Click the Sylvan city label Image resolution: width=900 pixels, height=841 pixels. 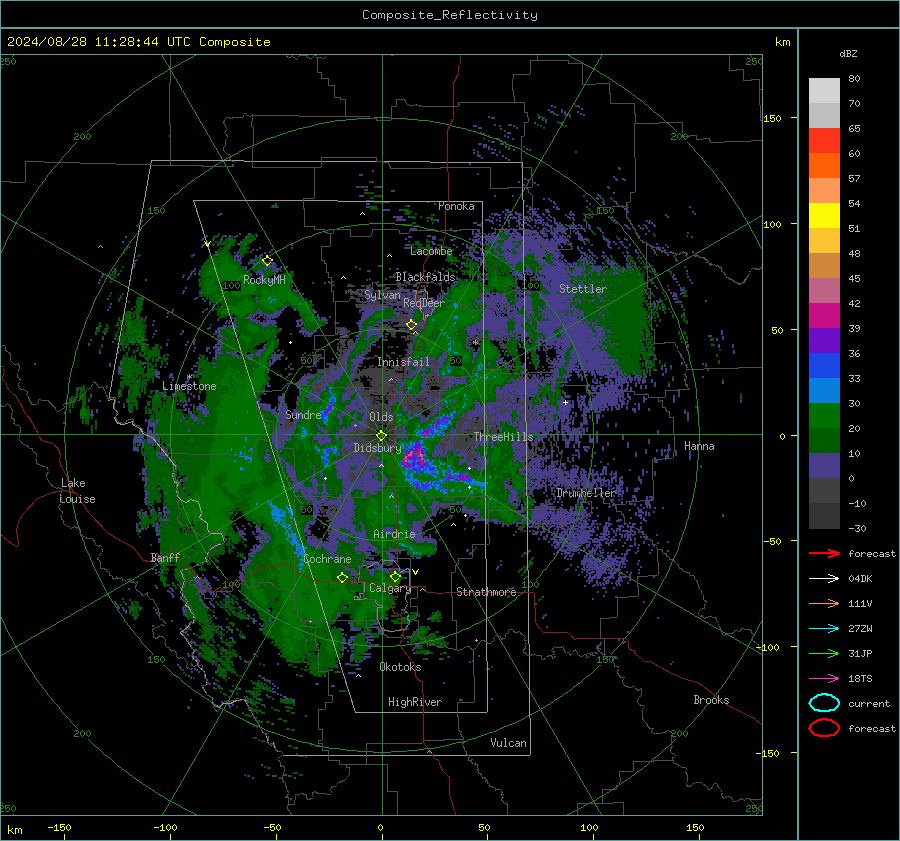pyautogui.click(x=382, y=295)
